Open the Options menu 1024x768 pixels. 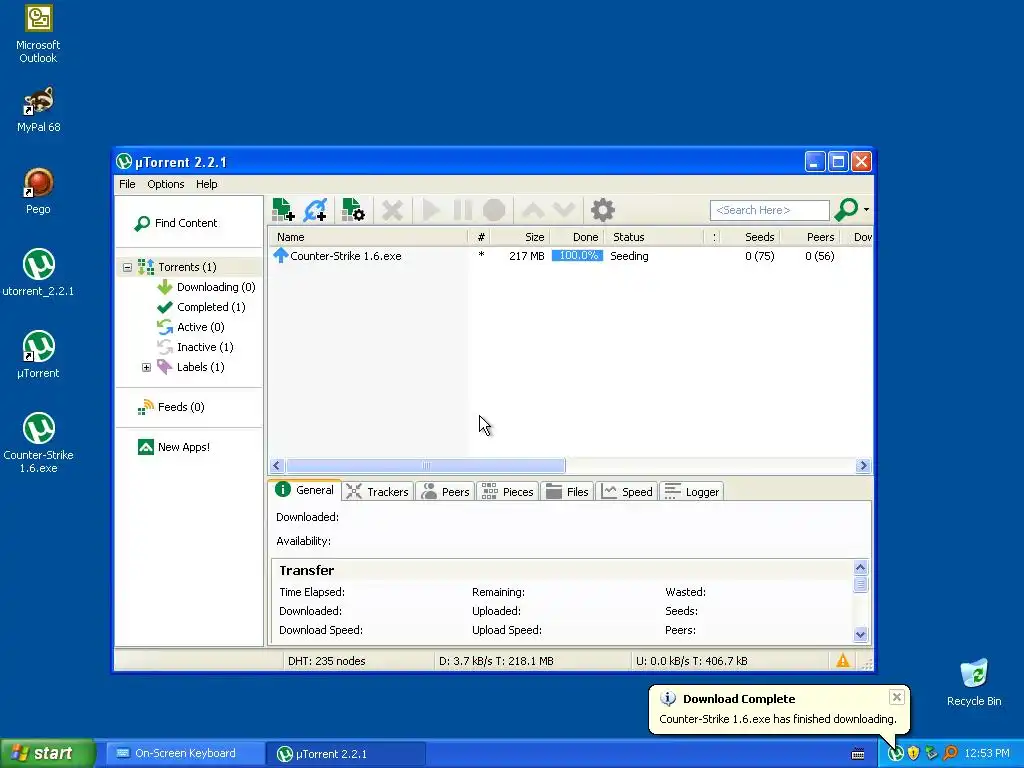tap(165, 184)
